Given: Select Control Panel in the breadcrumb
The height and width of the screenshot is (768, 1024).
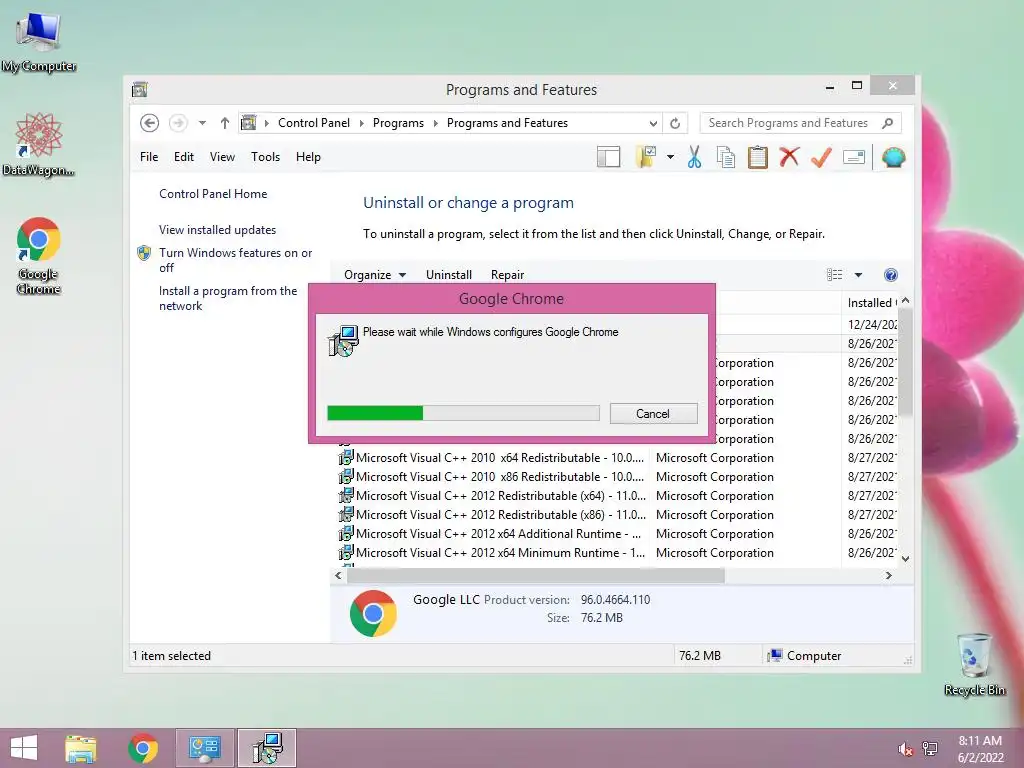Looking at the screenshot, I should [313, 123].
